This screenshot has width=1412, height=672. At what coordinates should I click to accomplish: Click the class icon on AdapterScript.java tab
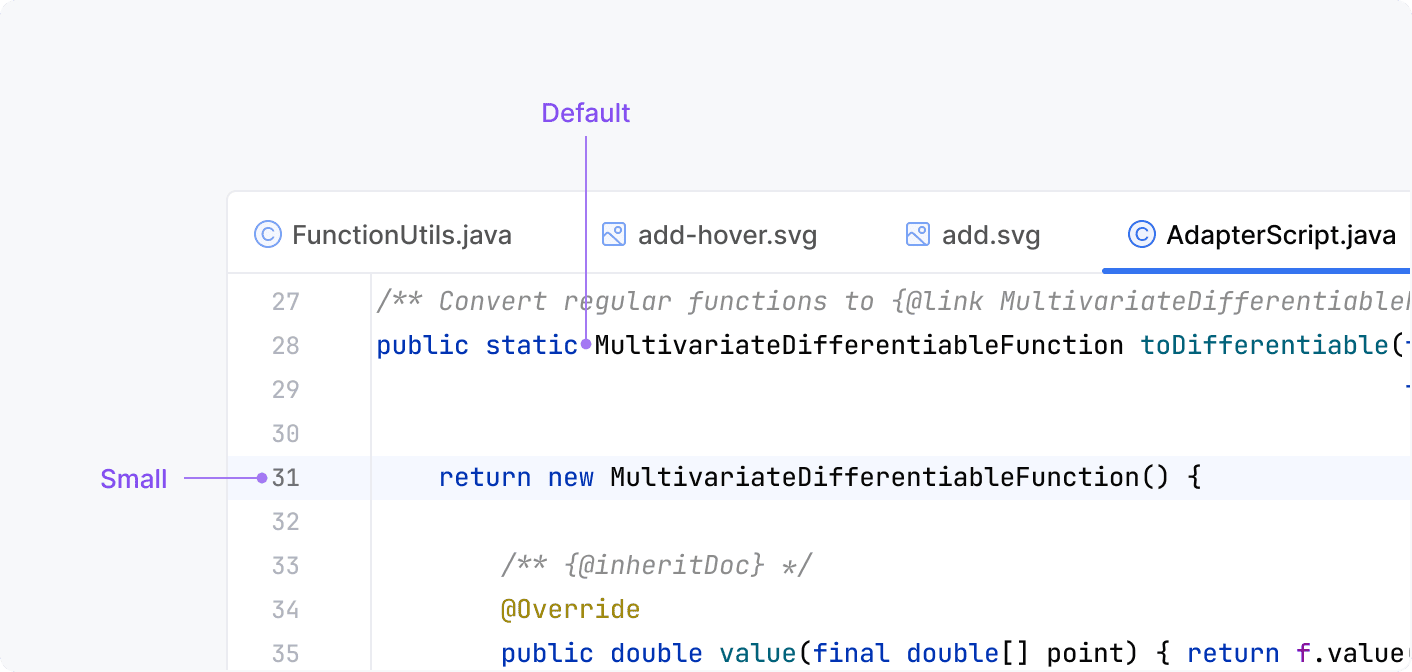click(1141, 235)
